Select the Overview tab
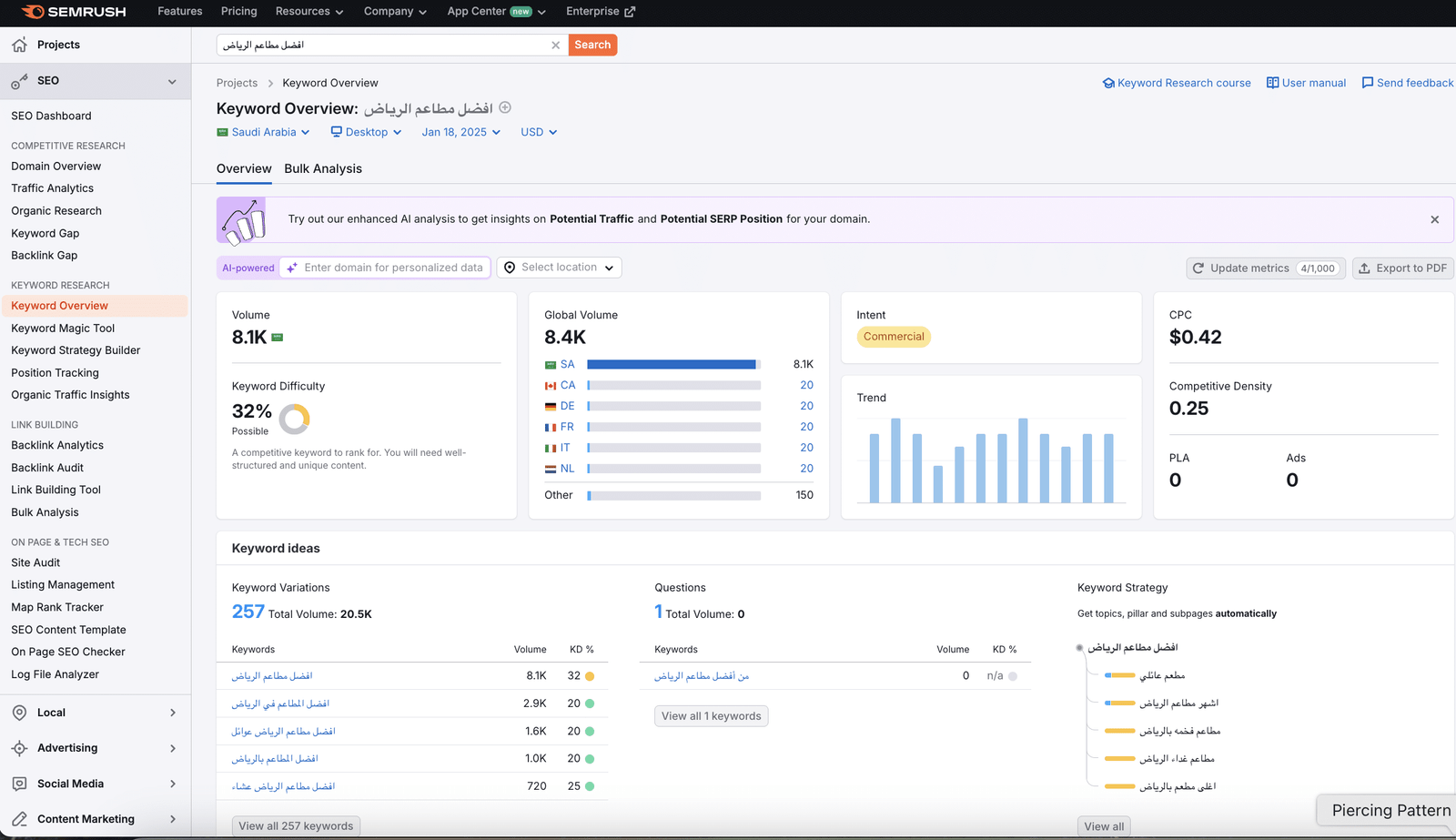This screenshot has width=1456, height=840. pyautogui.click(x=244, y=168)
